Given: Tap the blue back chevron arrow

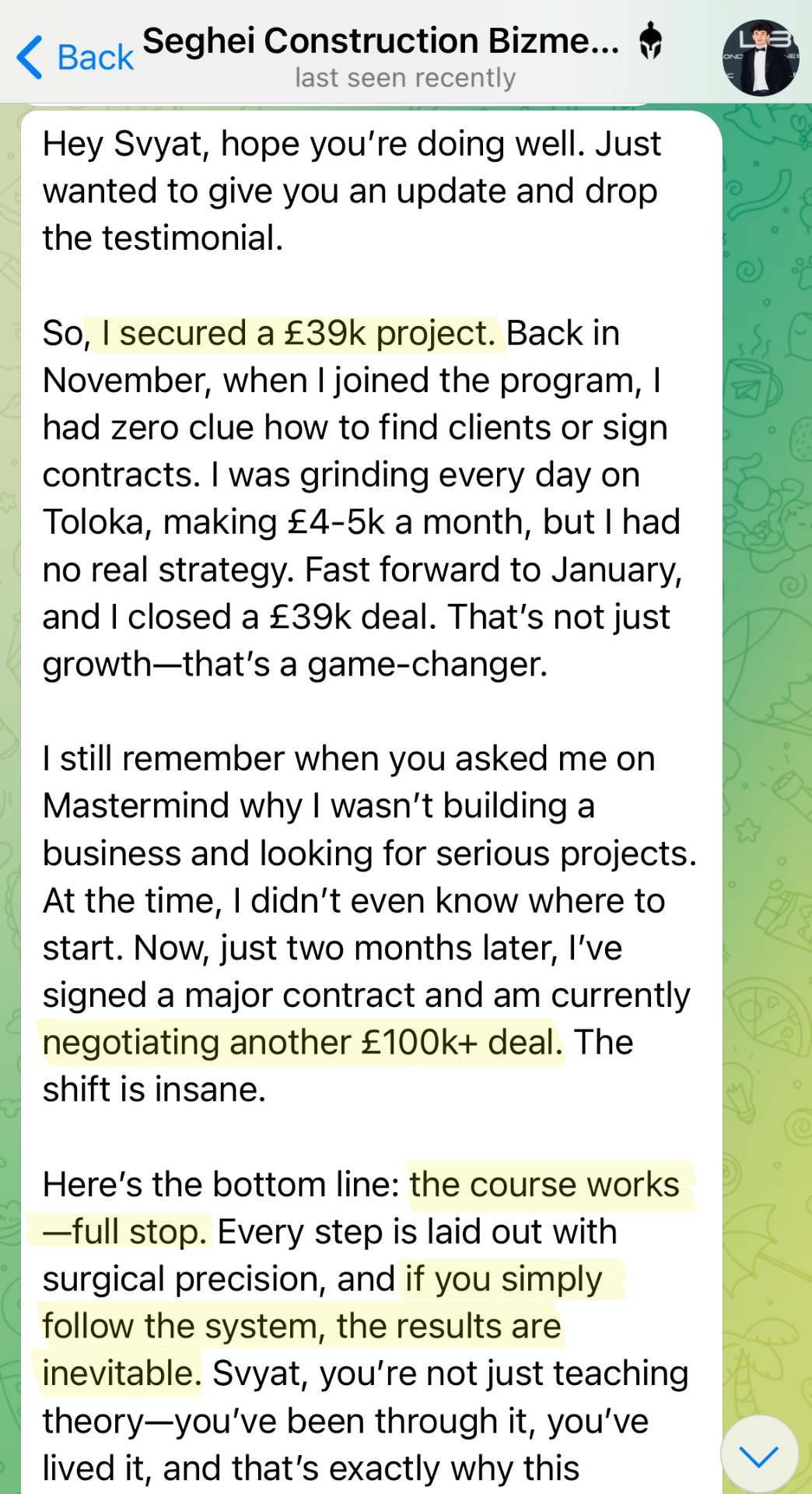Looking at the screenshot, I should (30, 57).
